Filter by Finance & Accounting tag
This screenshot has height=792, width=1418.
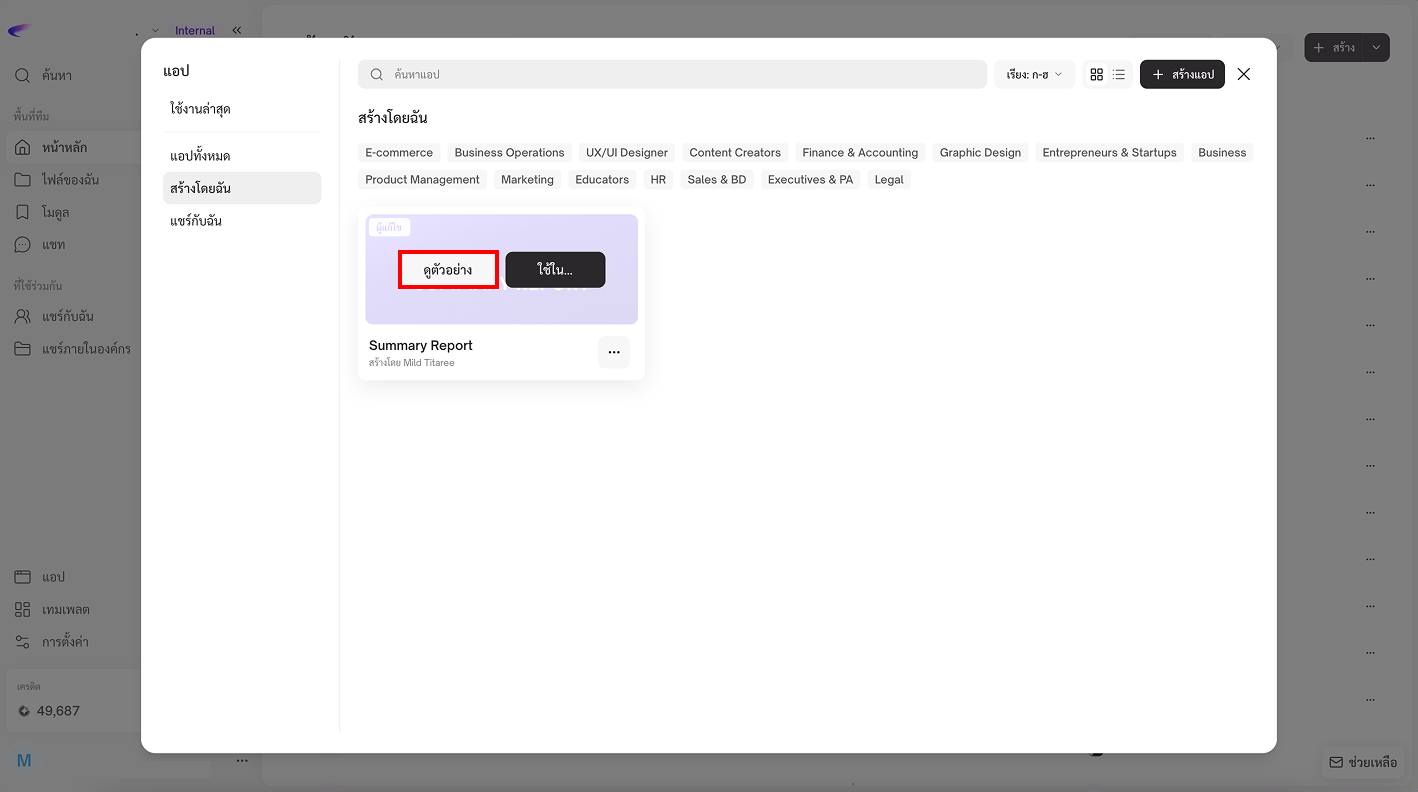pos(860,153)
